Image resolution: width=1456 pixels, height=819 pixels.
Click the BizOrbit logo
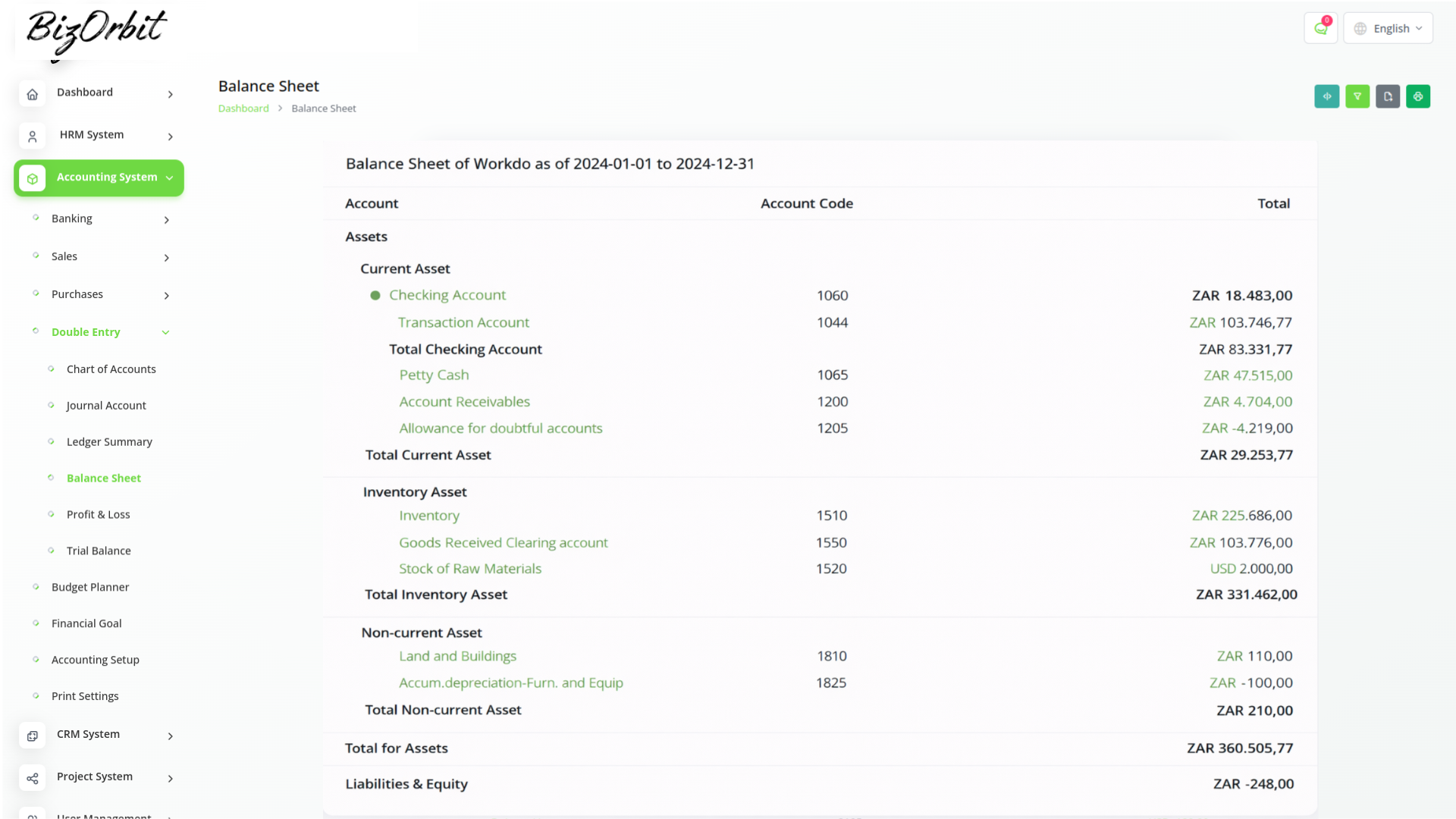(96, 32)
